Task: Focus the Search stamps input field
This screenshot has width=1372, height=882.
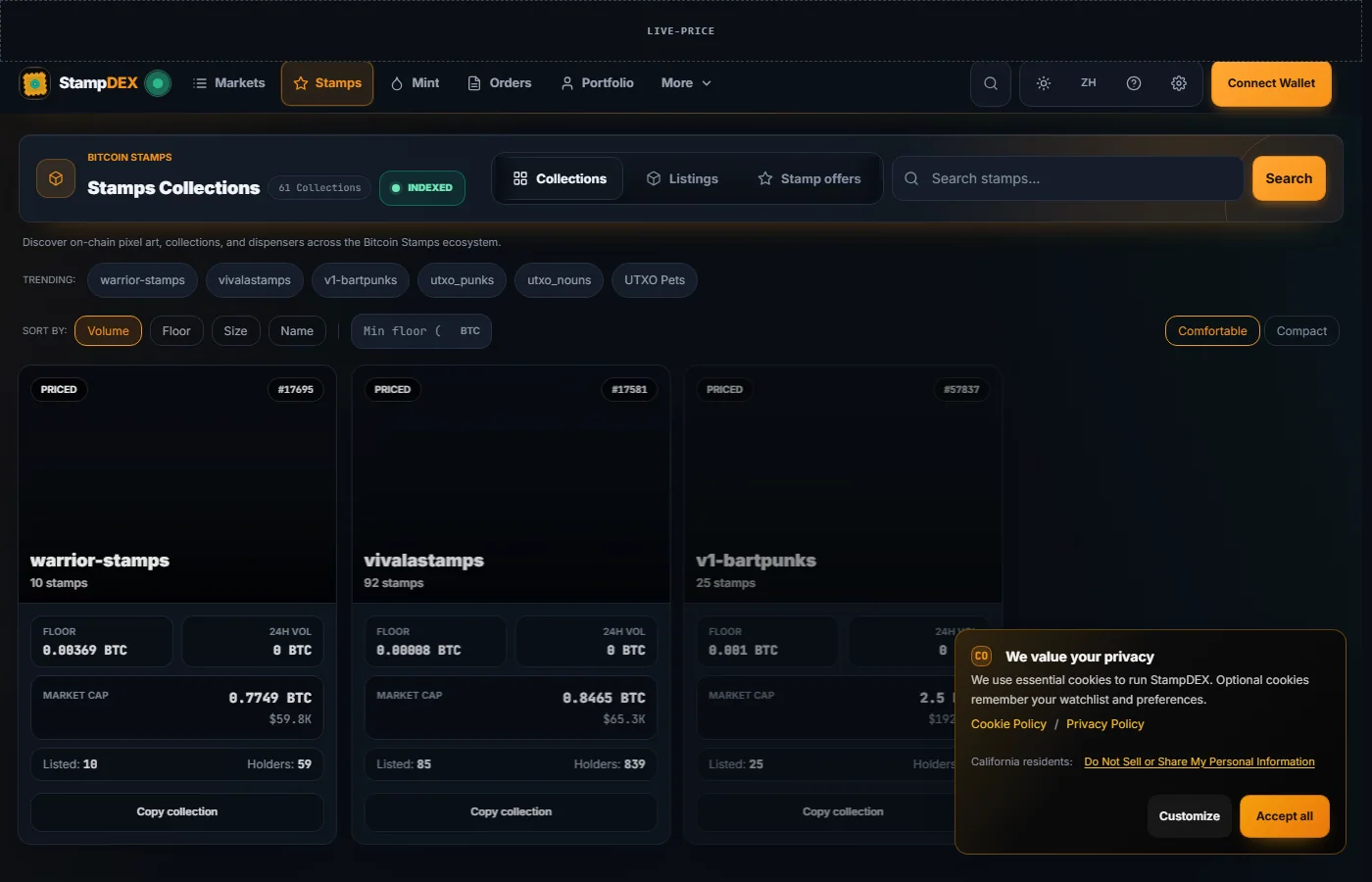Action: (x=1068, y=178)
